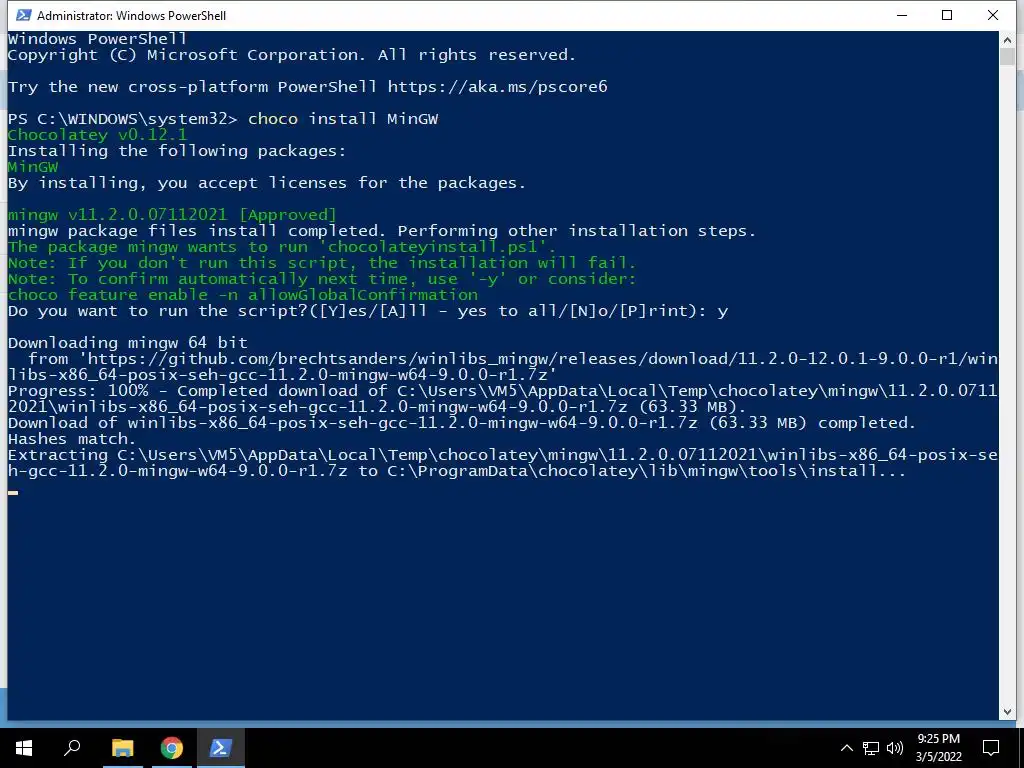Click 'Chocolatey v0.12.1' line

pyautogui.click(x=97, y=135)
